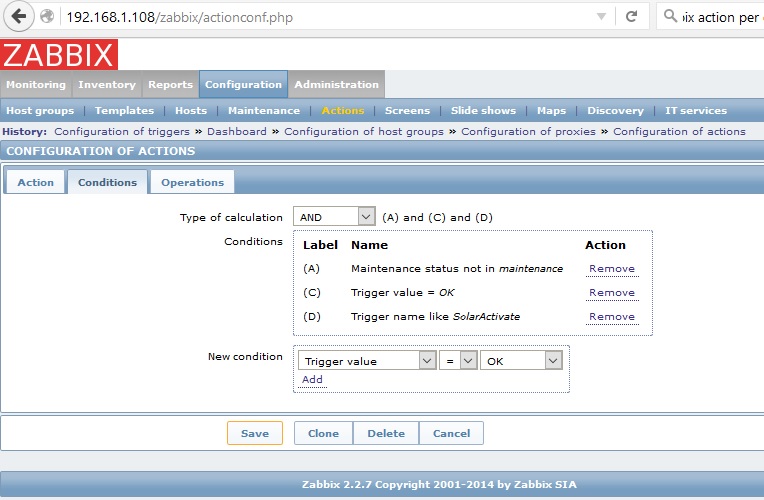Click the Label column header
Viewport: 764px width, 500px height.
pos(320,245)
